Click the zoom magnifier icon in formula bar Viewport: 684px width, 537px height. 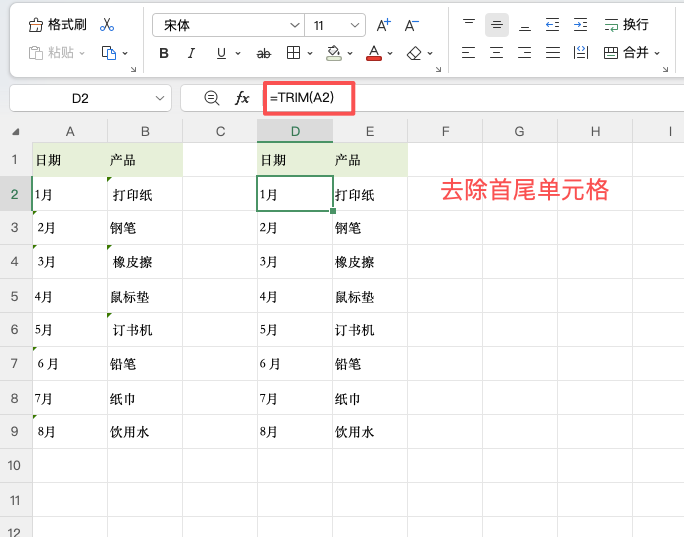point(212,98)
